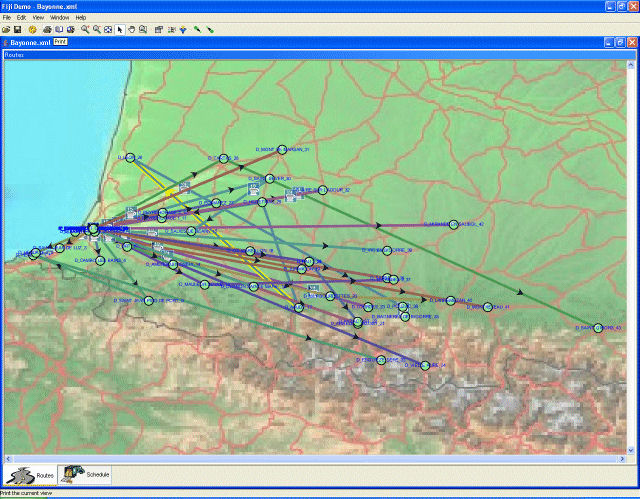The height and width of the screenshot is (499, 640).
Task: Click the D_SAINT_GIRONS_43 map node
Action: pyautogui.click(x=598, y=328)
